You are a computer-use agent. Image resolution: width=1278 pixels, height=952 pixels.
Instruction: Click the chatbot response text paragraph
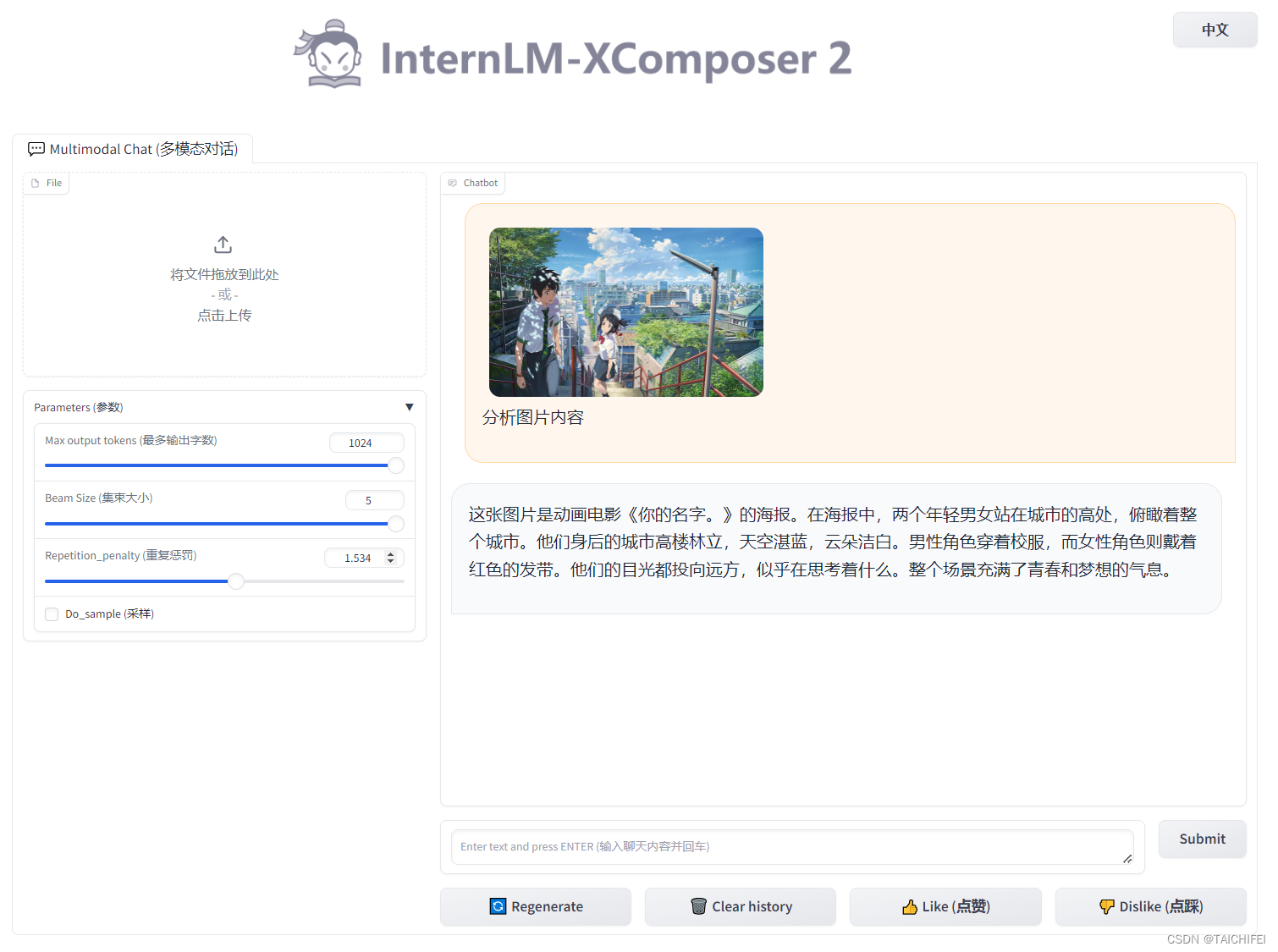click(x=834, y=542)
